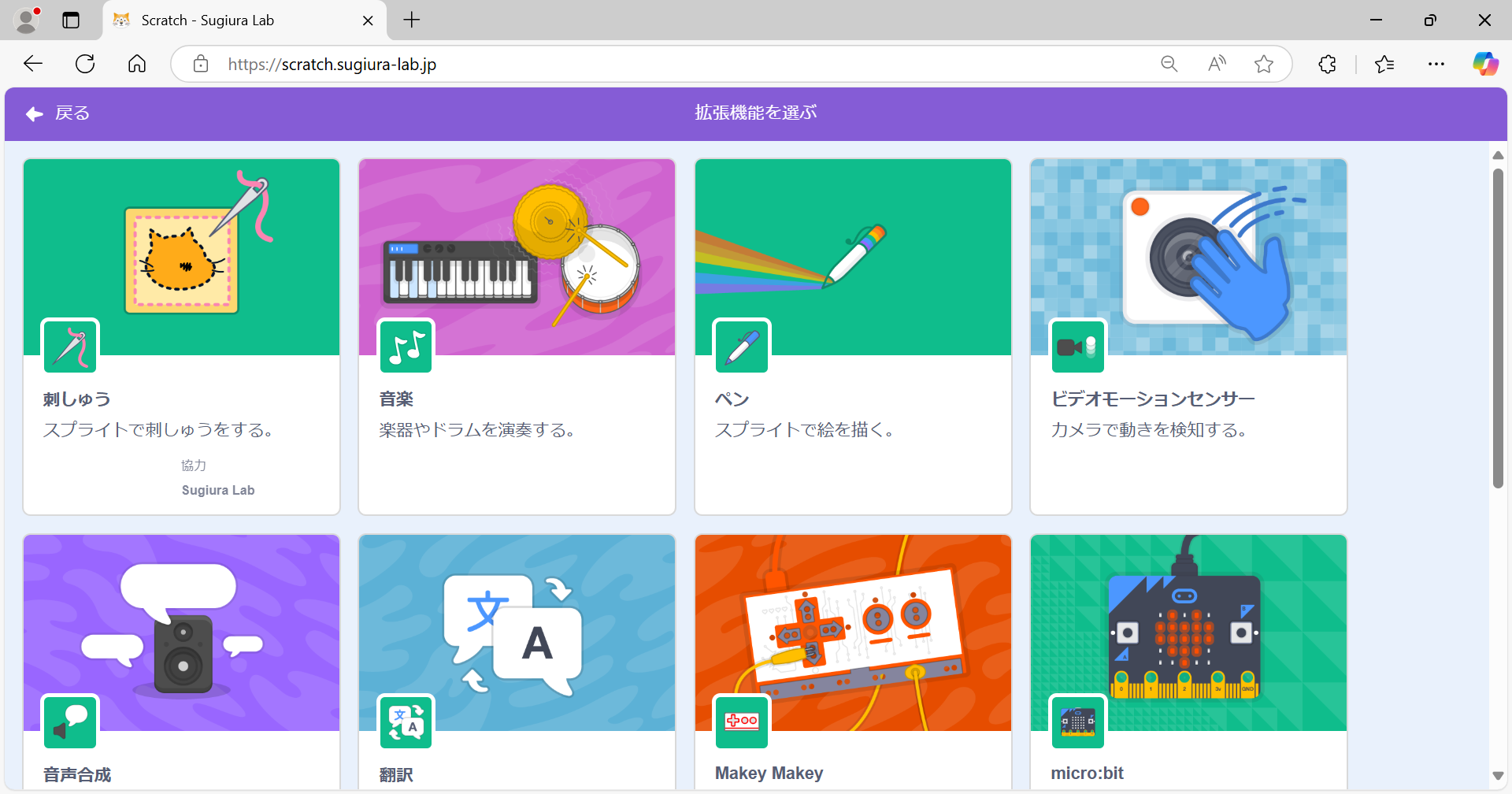1512x794 pixels.
Task: Open the Makey Makey board artwork
Action: coord(853,633)
